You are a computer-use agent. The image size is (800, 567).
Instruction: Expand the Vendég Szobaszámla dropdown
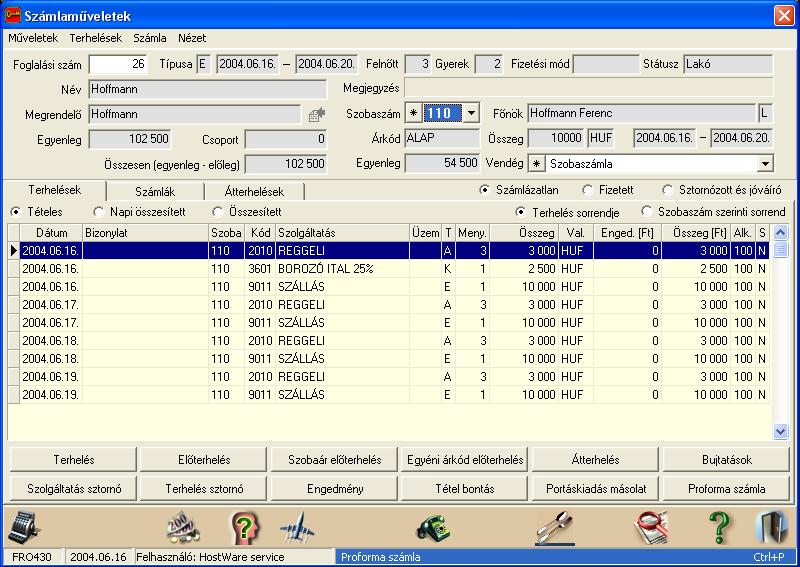tap(765, 164)
